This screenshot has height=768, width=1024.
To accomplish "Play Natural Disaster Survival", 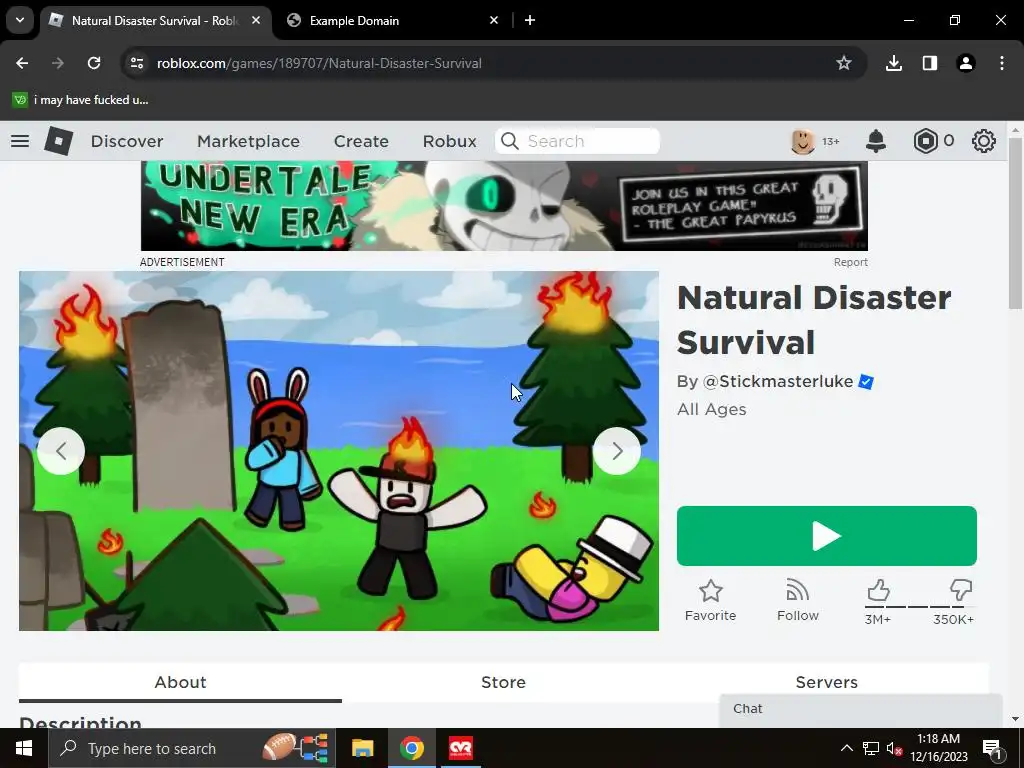I will (827, 536).
